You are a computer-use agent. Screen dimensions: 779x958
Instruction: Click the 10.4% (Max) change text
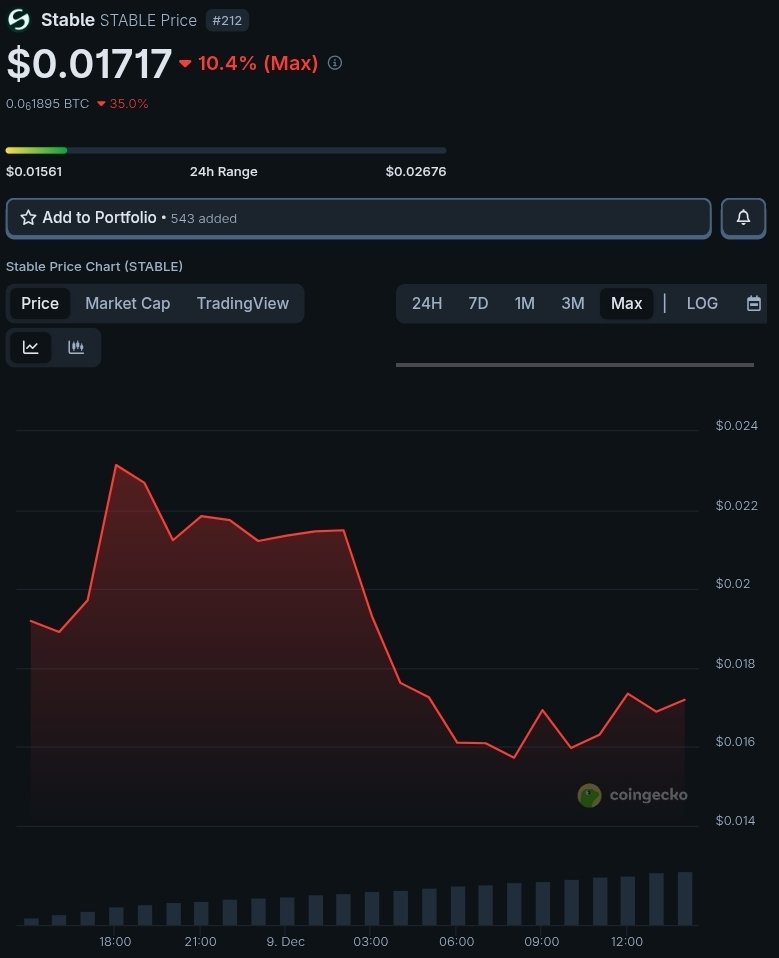[x=257, y=63]
